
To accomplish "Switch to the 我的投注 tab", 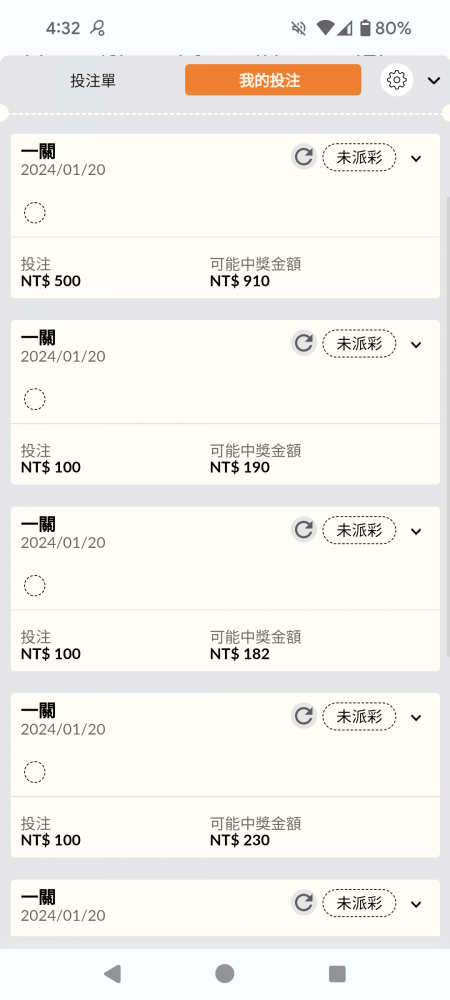I will (273, 80).
